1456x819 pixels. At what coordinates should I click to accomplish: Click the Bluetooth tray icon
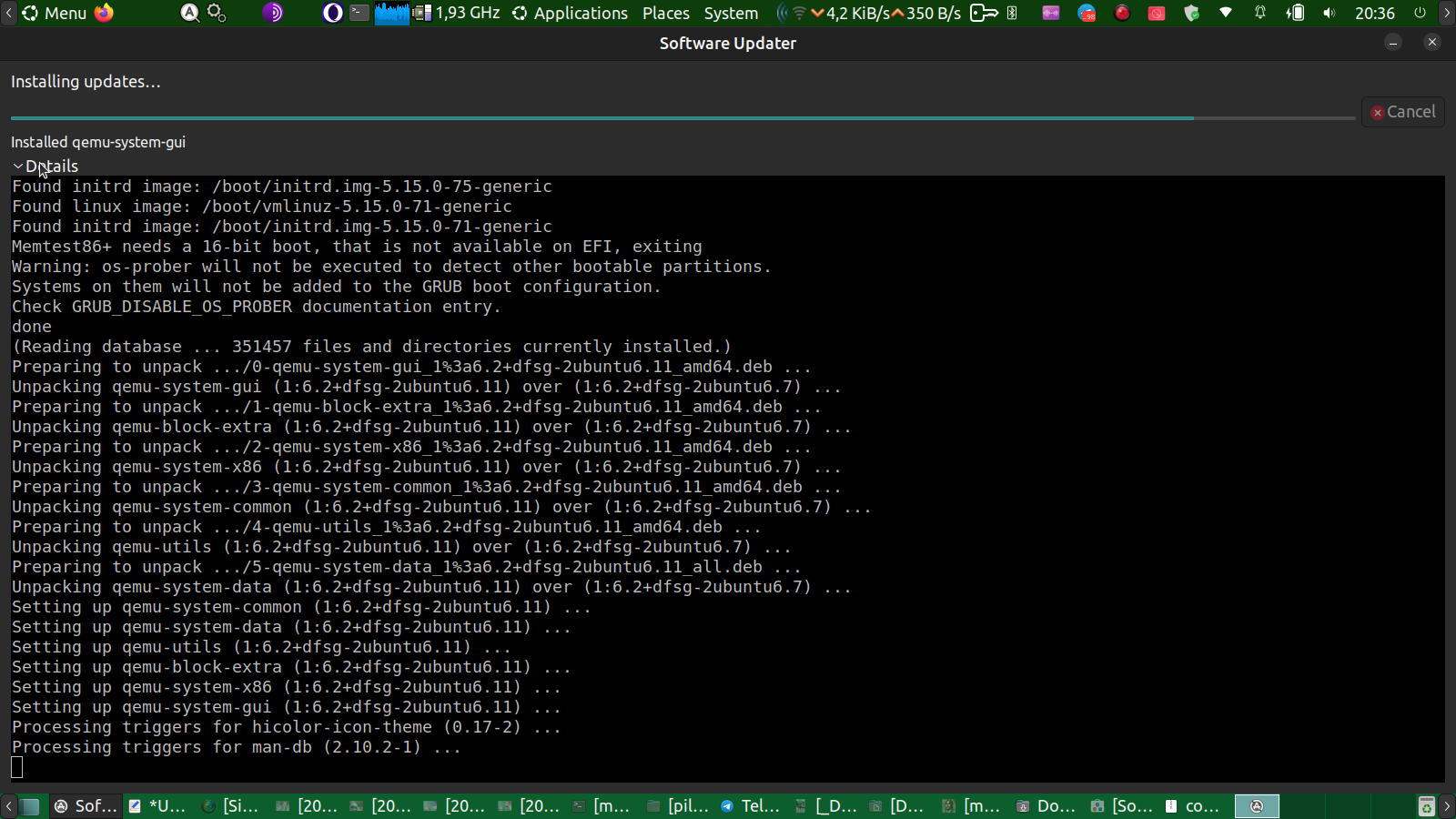(1012, 13)
